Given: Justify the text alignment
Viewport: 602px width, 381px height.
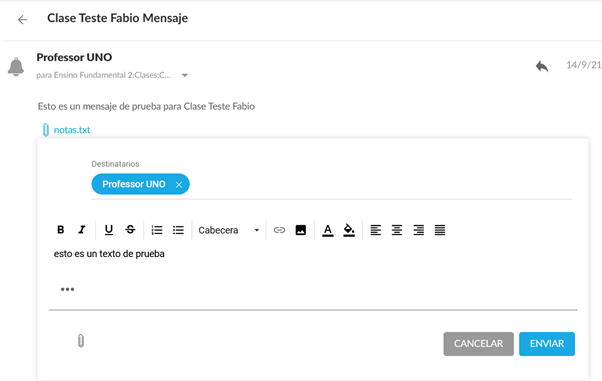Looking at the screenshot, I should pos(440,230).
